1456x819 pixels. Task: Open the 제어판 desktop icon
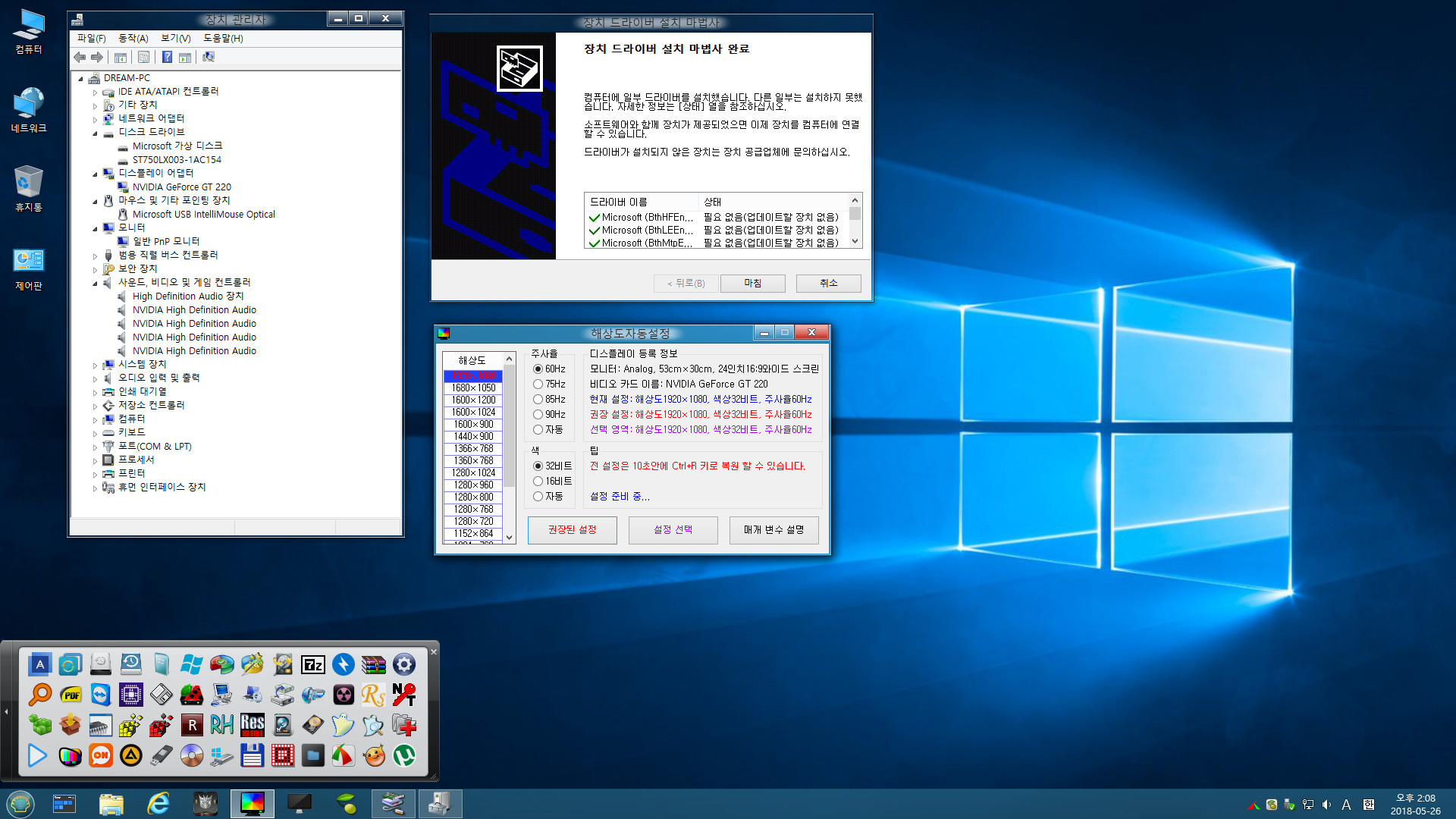(29, 270)
